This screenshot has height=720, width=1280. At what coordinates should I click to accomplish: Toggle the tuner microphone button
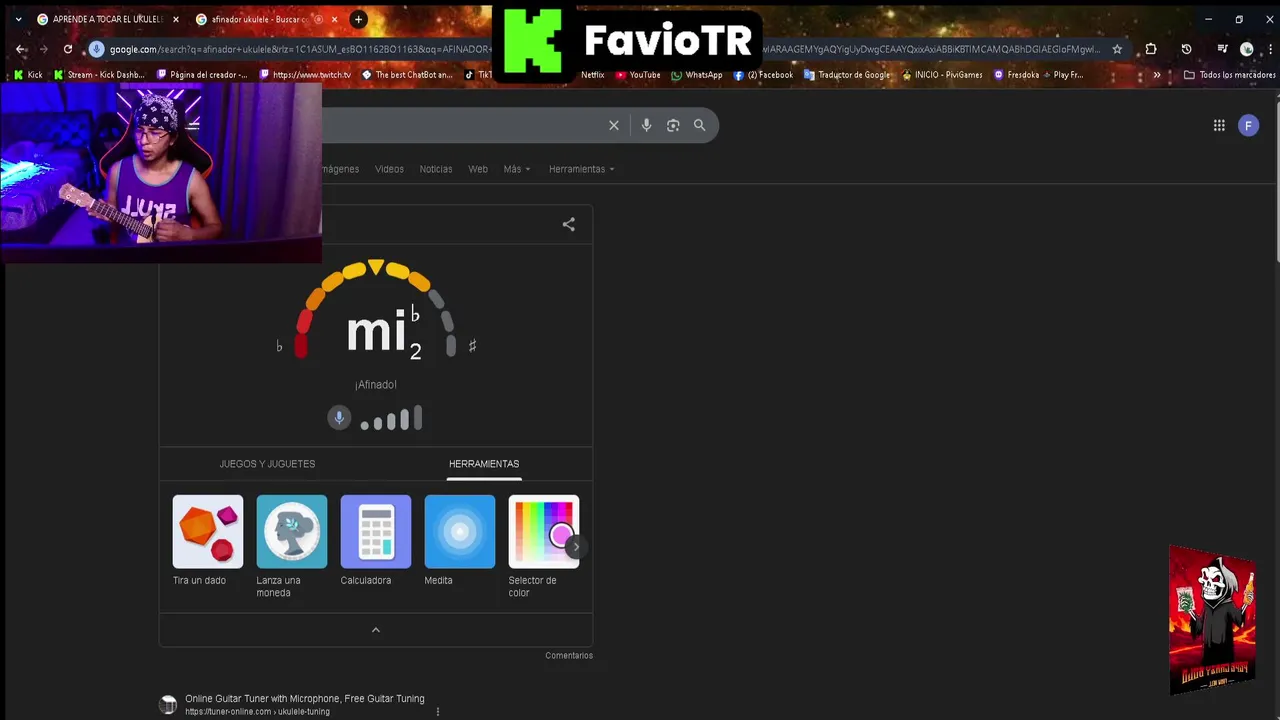339,418
